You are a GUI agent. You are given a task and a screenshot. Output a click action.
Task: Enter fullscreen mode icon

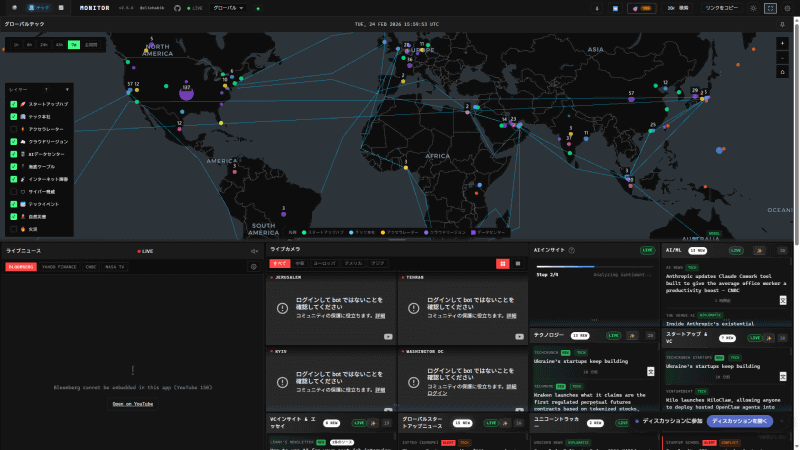770,8
